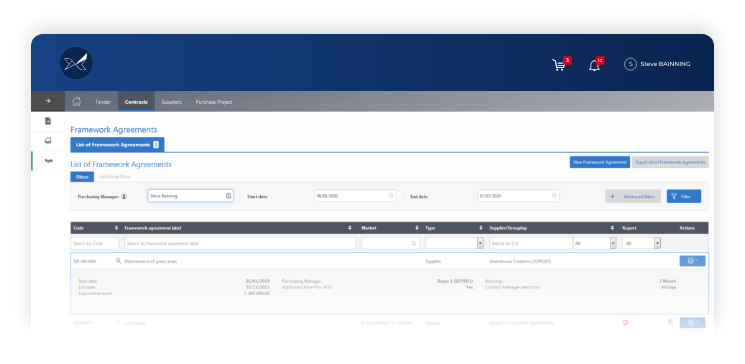Click the Market filter field
Screen dimensions: 745x364
pos(391,243)
